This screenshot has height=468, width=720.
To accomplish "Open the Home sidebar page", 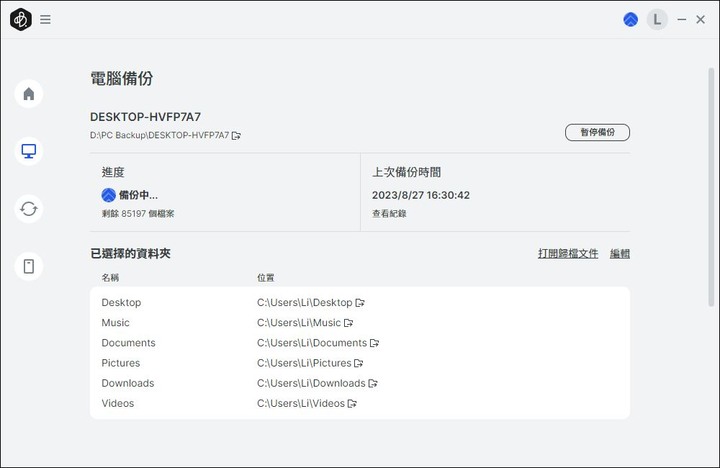I will coord(28,94).
